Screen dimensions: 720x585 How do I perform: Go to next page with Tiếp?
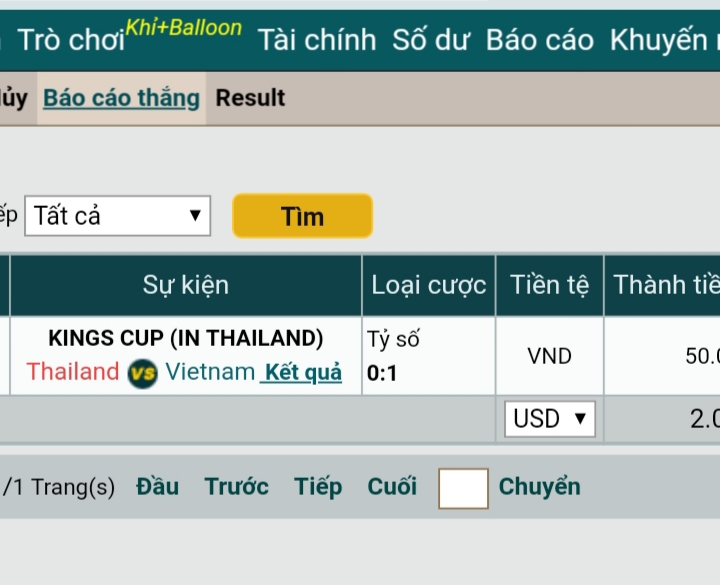point(318,487)
